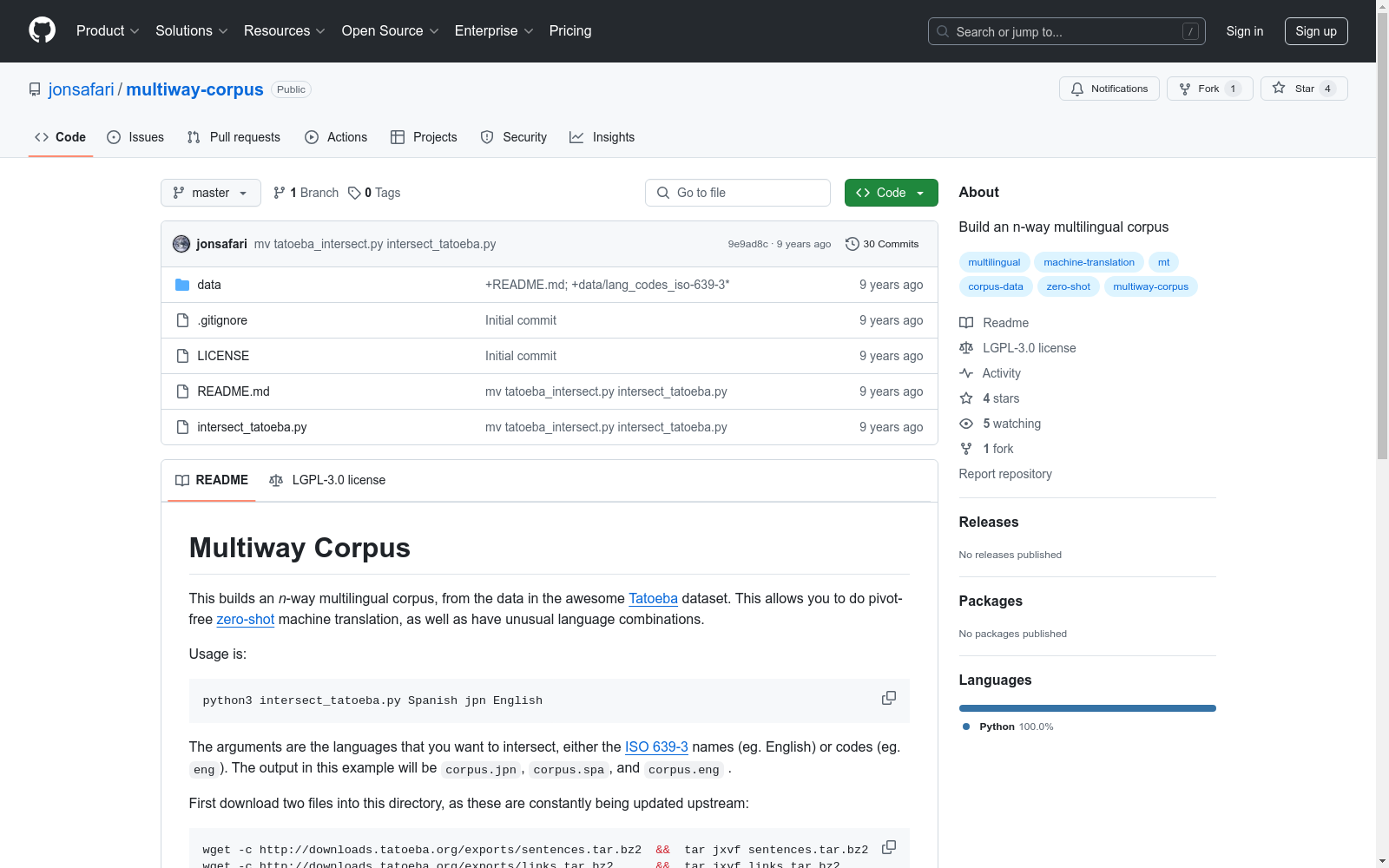Click the star icon next to 4 stars
The width and height of the screenshot is (1389, 868).
[966, 398]
